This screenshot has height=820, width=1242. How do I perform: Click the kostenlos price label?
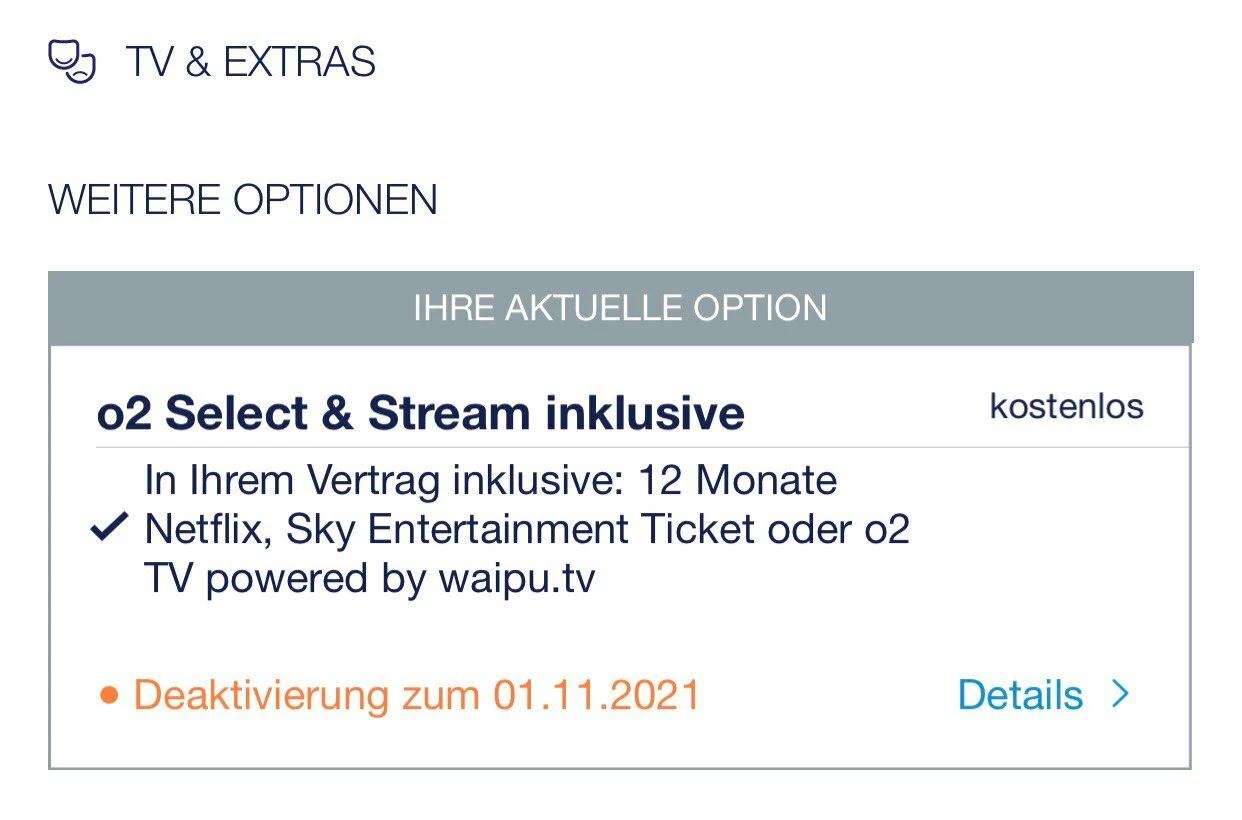(x=1066, y=407)
